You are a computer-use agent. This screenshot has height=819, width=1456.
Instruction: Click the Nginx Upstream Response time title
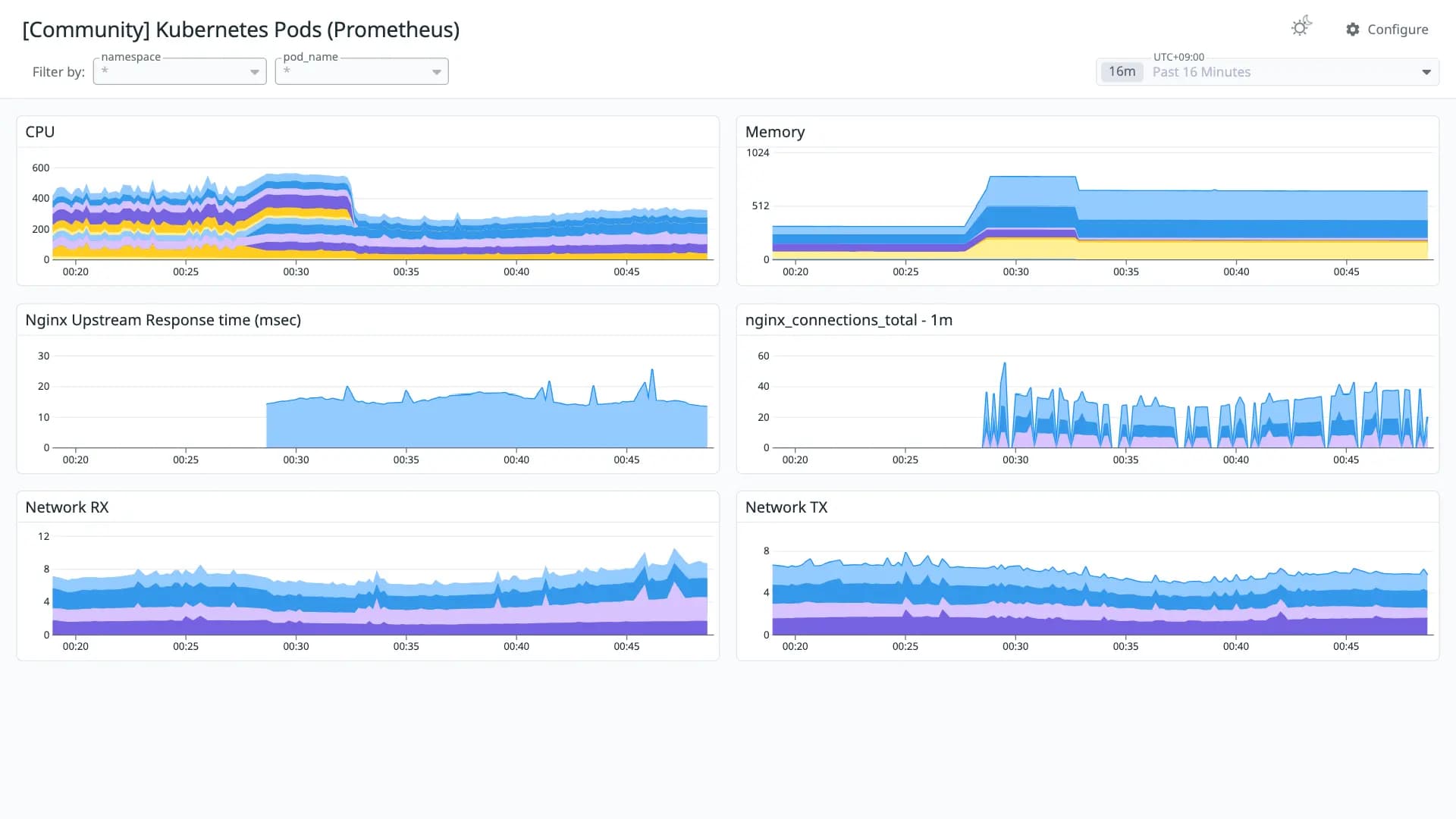click(163, 320)
